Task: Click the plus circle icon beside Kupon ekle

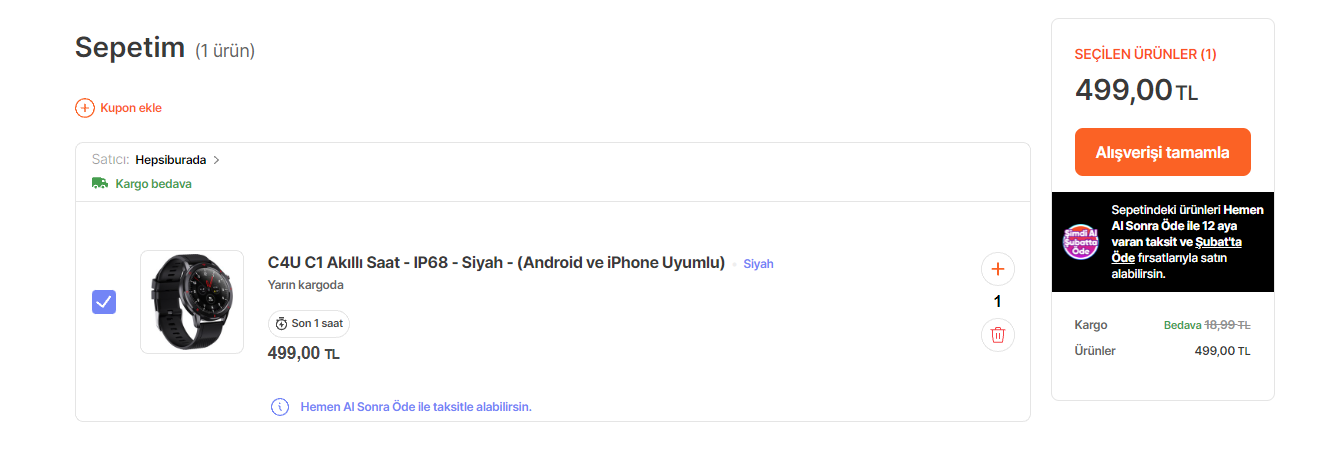Action: (x=85, y=108)
